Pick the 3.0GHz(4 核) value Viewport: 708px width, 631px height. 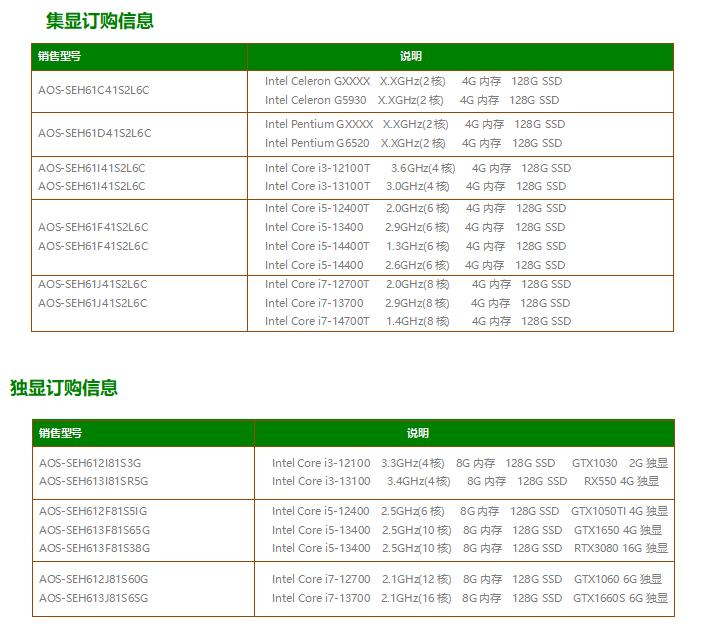(x=418, y=187)
